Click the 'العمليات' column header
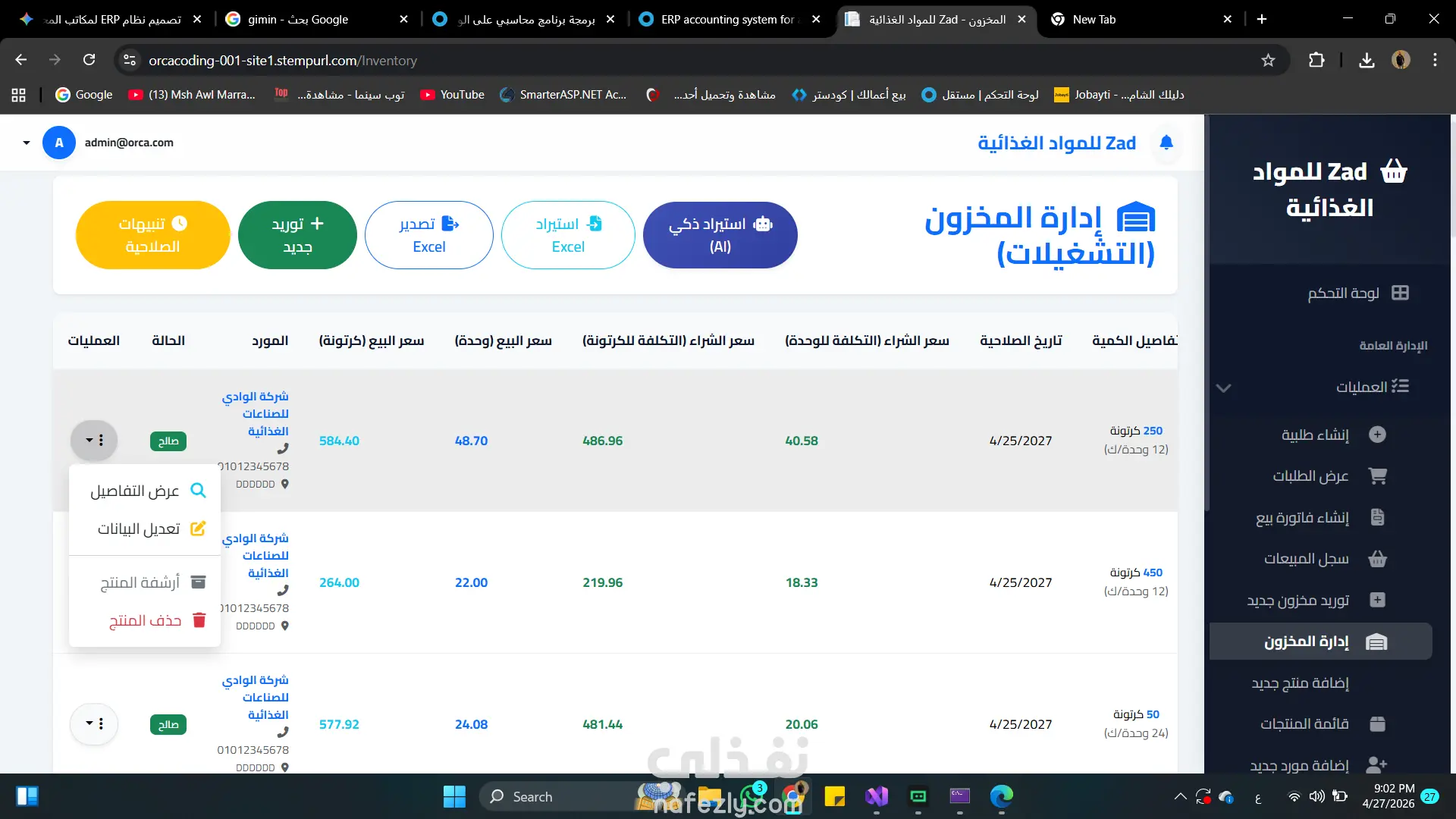This screenshot has height=819, width=1456. point(94,341)
